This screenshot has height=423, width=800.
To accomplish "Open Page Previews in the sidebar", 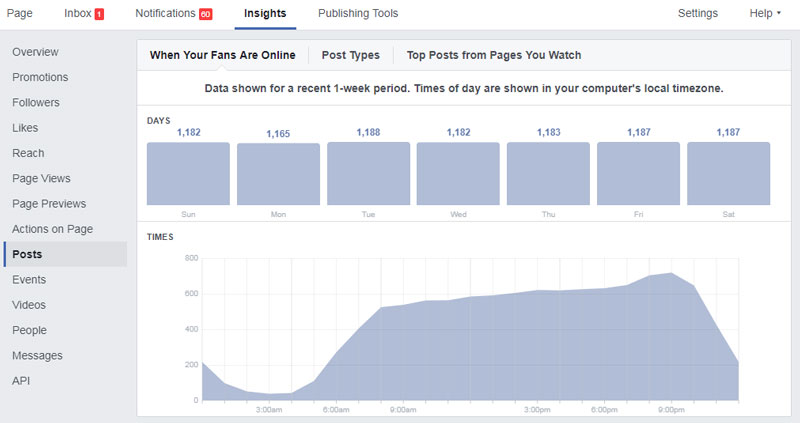I will [x=49, y=204].
